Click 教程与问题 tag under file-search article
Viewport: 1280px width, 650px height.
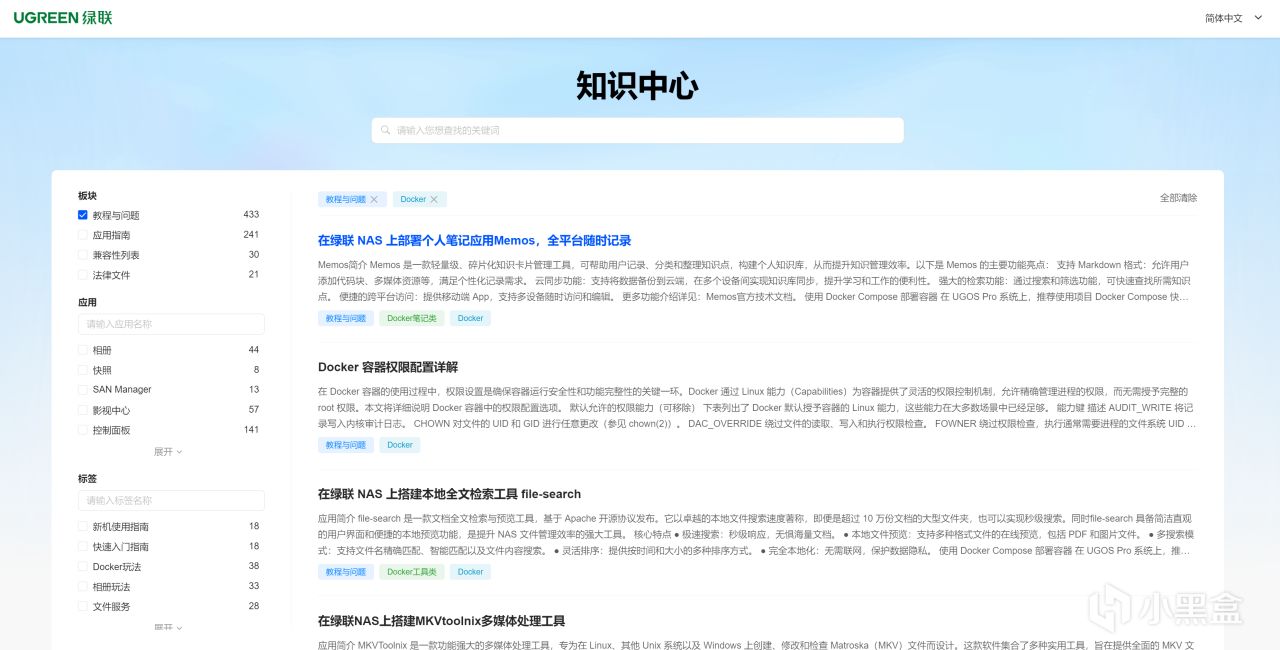pos(346,572)
